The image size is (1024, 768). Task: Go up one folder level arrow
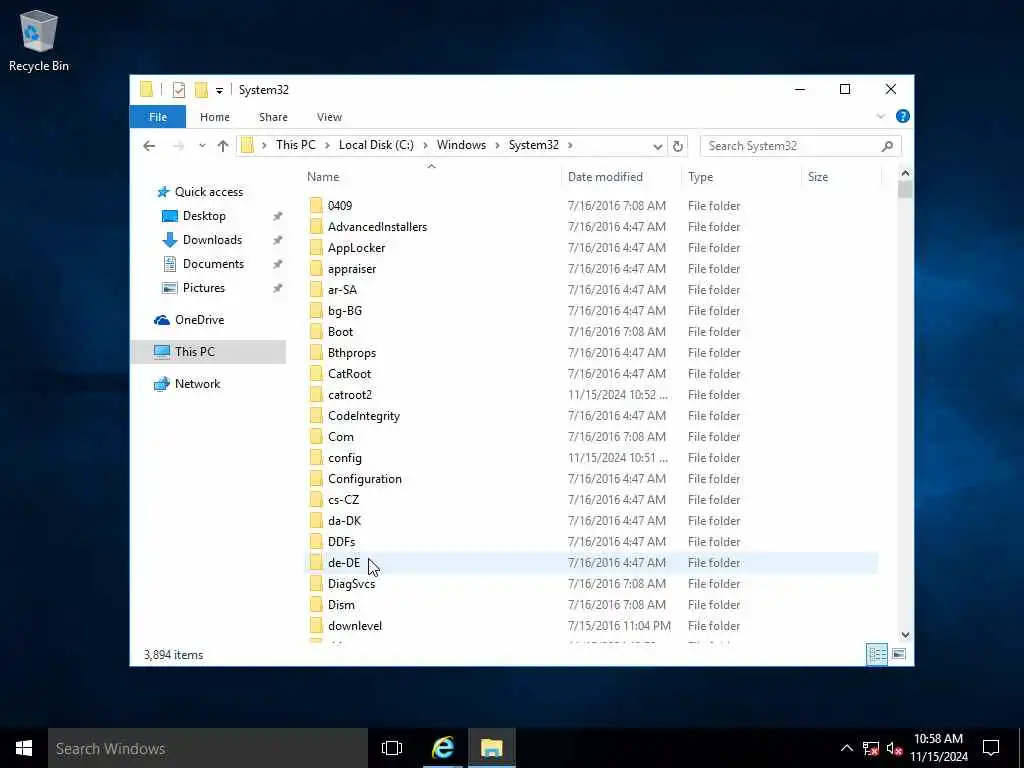click(223, 146)
